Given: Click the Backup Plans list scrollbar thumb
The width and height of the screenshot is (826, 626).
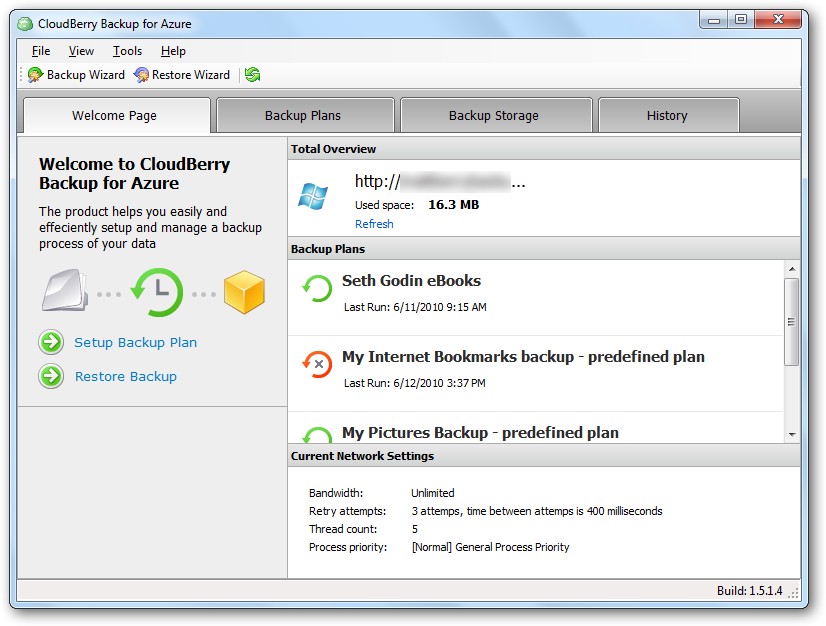Looking at the screenshot, I should click(791, 322).
